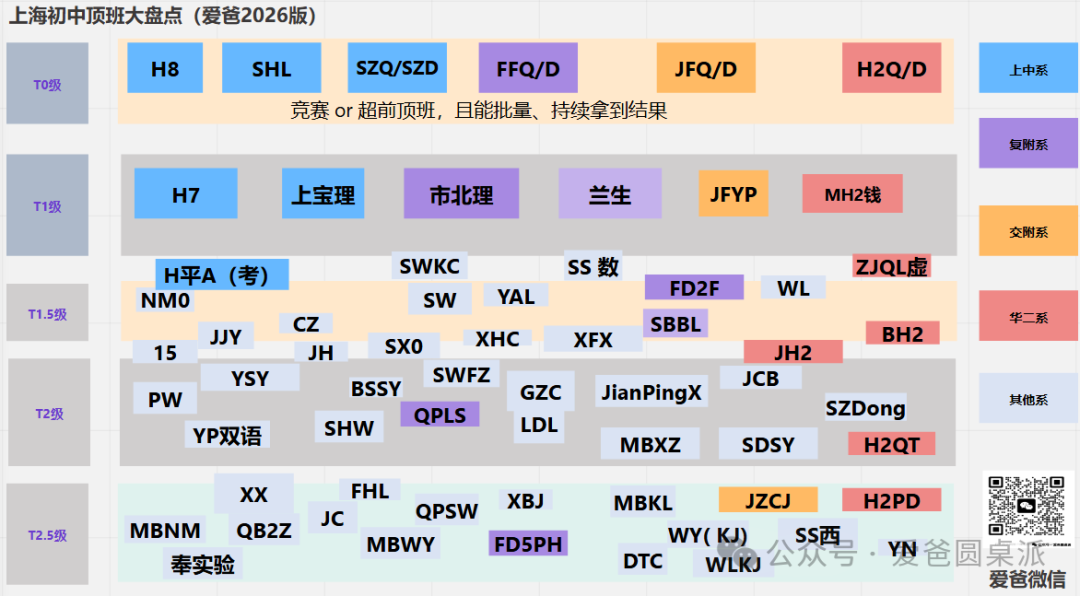Select the SS 数 label
This screenshot has height=596, width=1080.
(x=593, y=266)
